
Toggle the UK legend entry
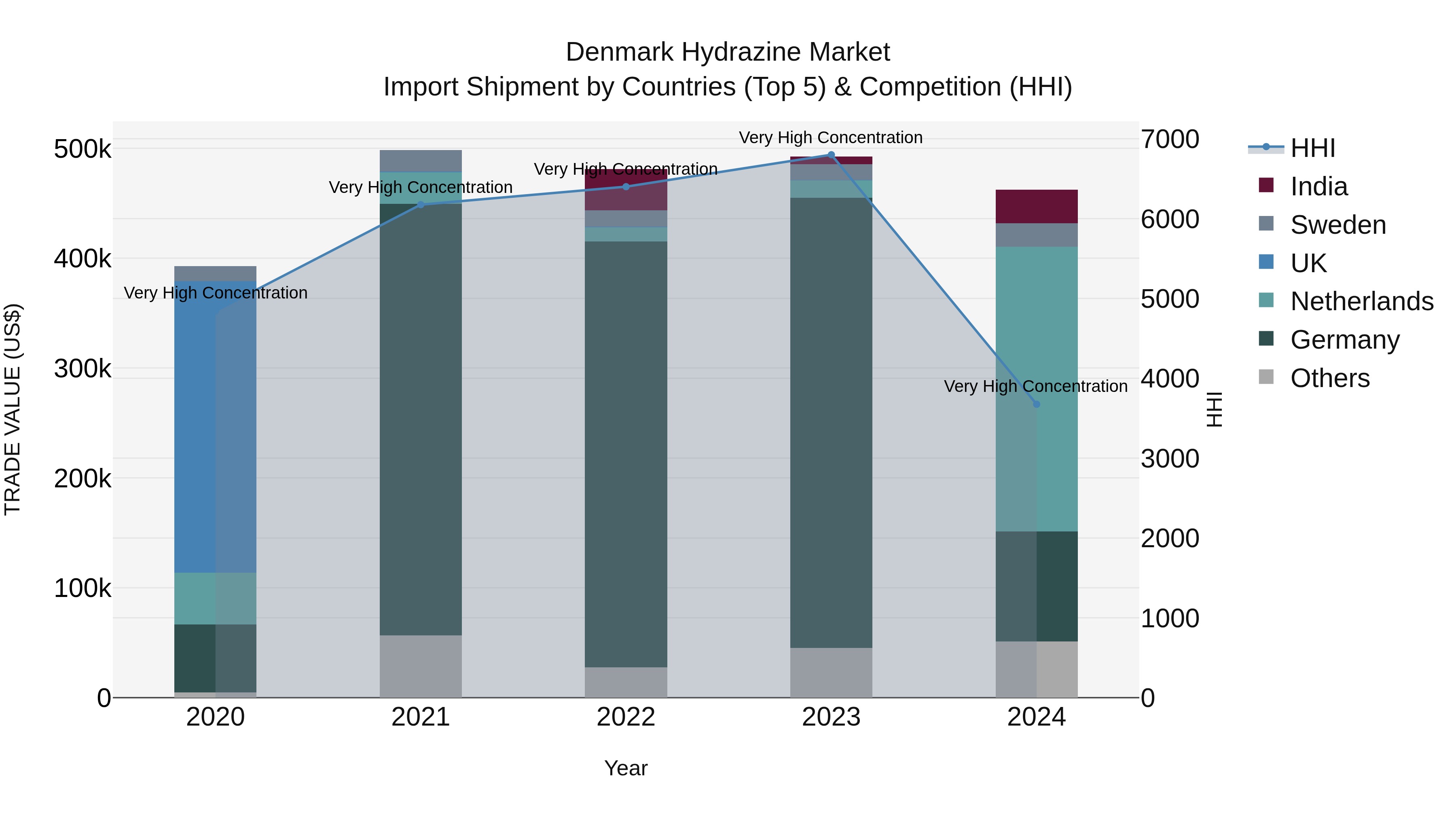click(1293, 263)
